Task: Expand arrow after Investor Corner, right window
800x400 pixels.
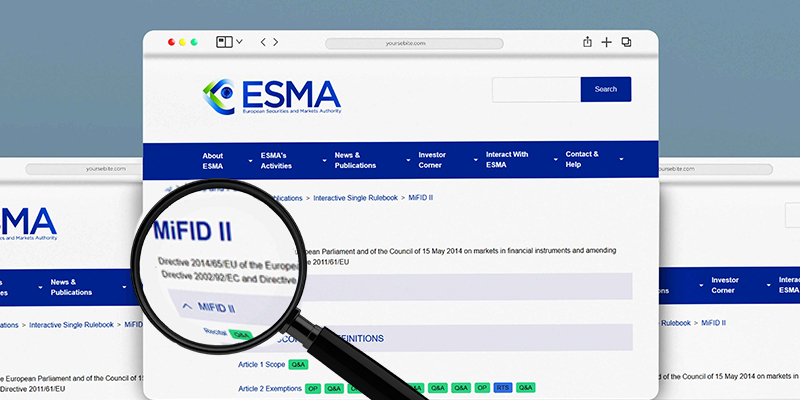Action: click(x=768, y=286)
